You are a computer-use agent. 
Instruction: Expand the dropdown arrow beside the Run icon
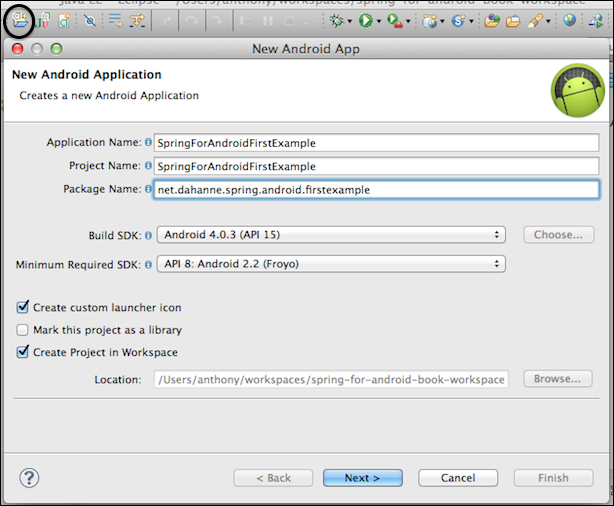tap(379, 21)
